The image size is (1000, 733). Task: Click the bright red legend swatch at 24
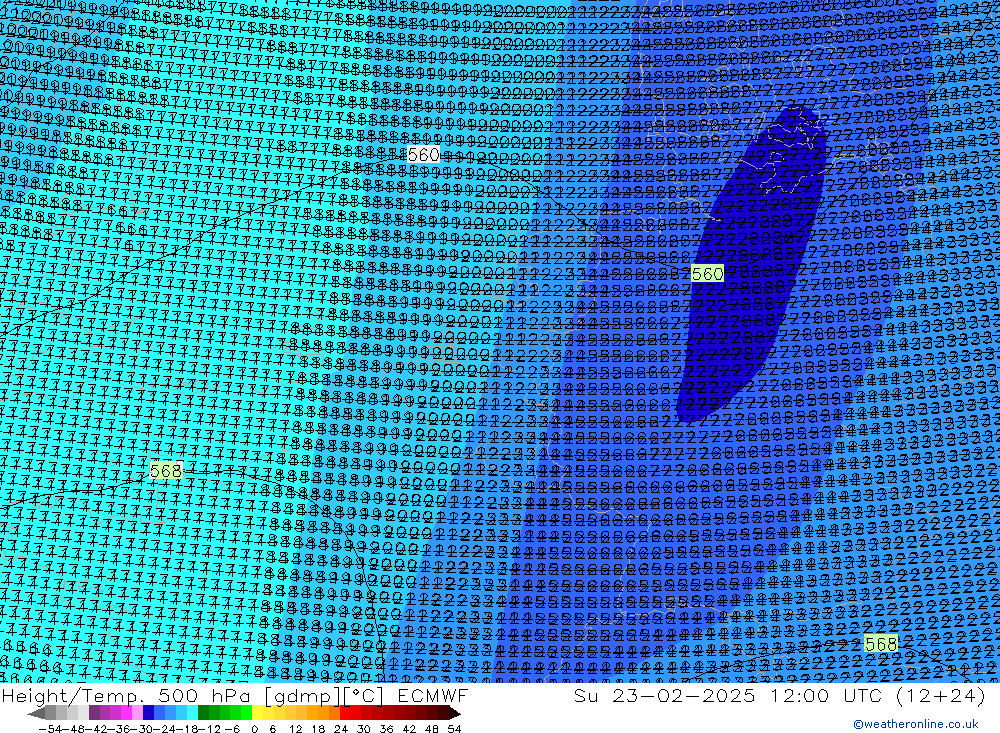[x=345, y=712]
